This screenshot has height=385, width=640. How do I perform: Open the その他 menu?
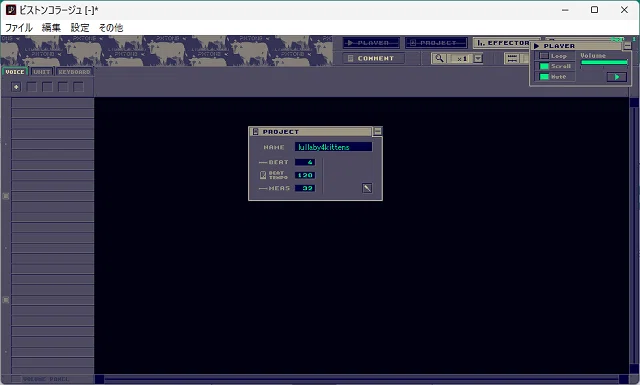click(111, 28)
